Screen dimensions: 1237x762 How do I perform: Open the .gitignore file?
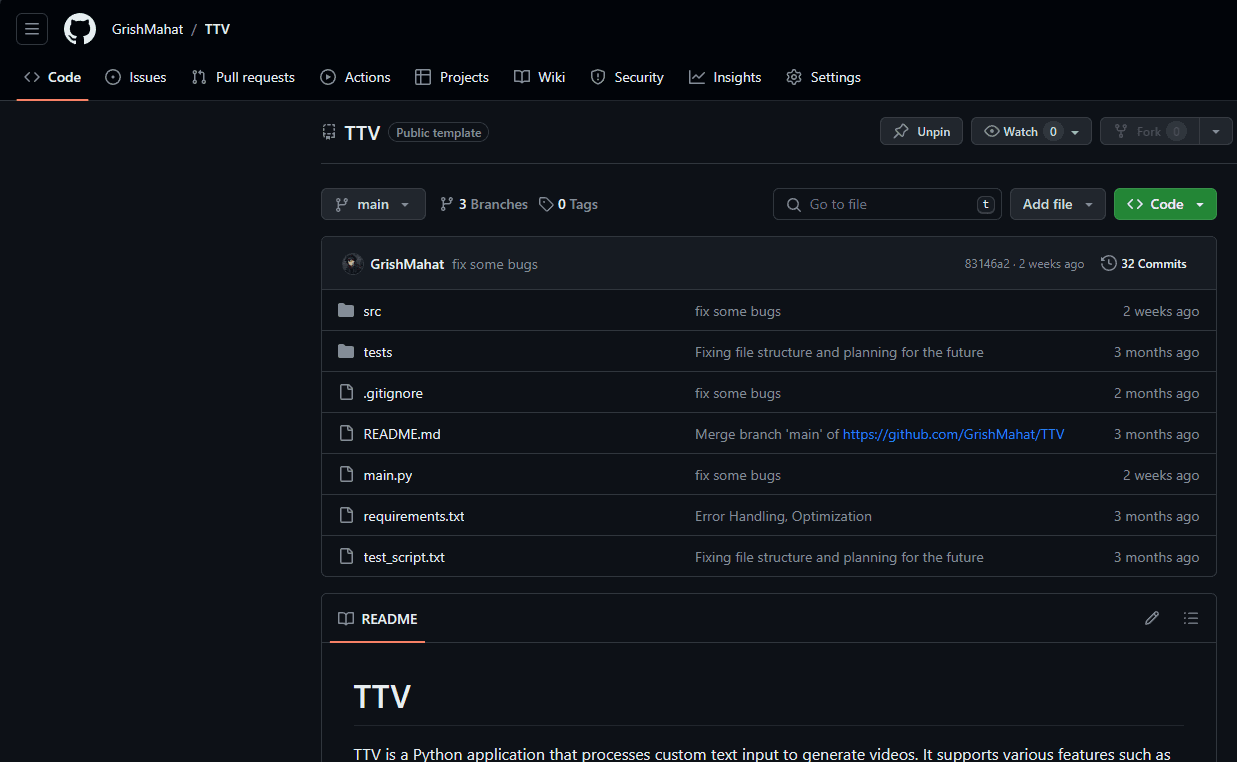pyautogui.click(x=393, y=393)
